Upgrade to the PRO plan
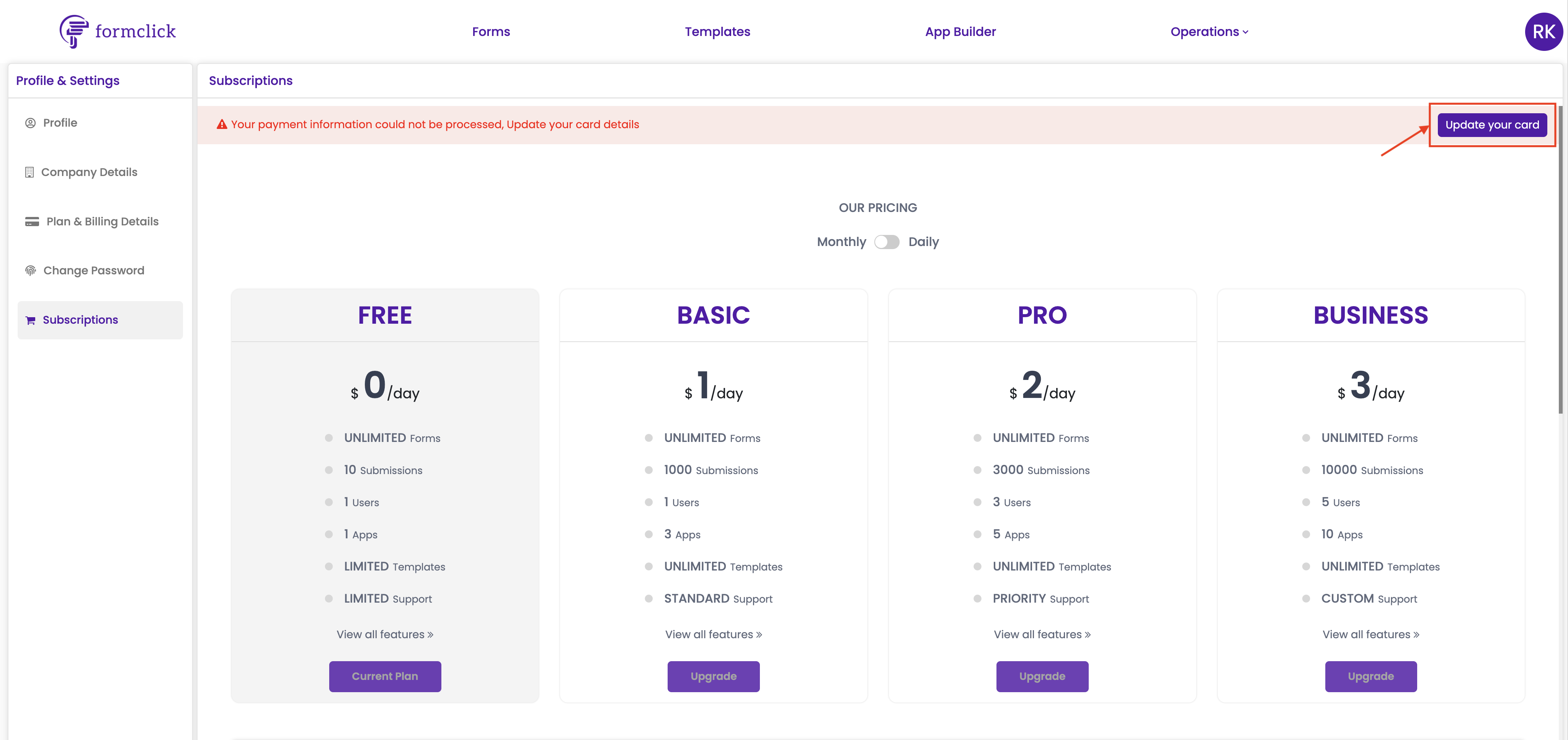The image size is (1568, 740). pyautogui.click(x=1042, y=676)
